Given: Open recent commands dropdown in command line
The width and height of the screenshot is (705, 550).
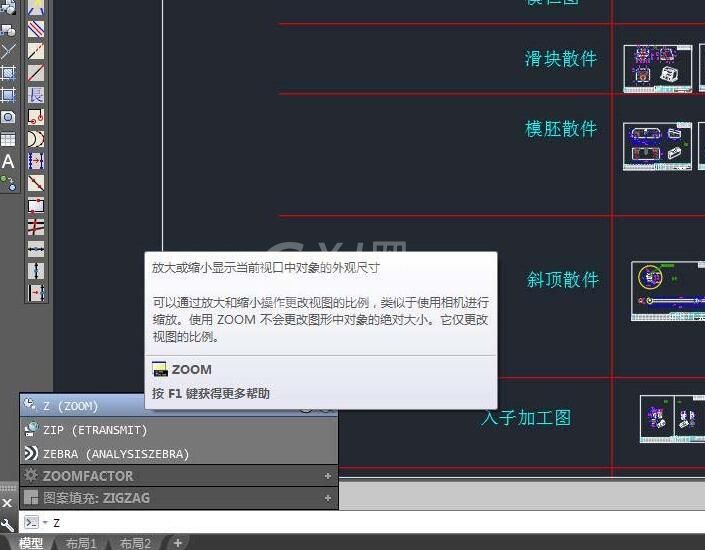Looking at the screenshot, I should (45, 523).
